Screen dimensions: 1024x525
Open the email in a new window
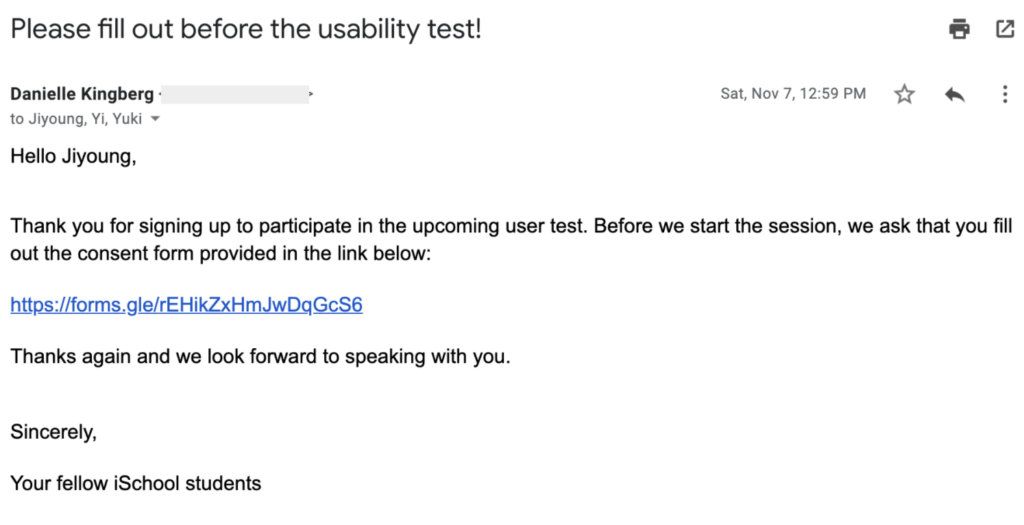(1004, 29)
